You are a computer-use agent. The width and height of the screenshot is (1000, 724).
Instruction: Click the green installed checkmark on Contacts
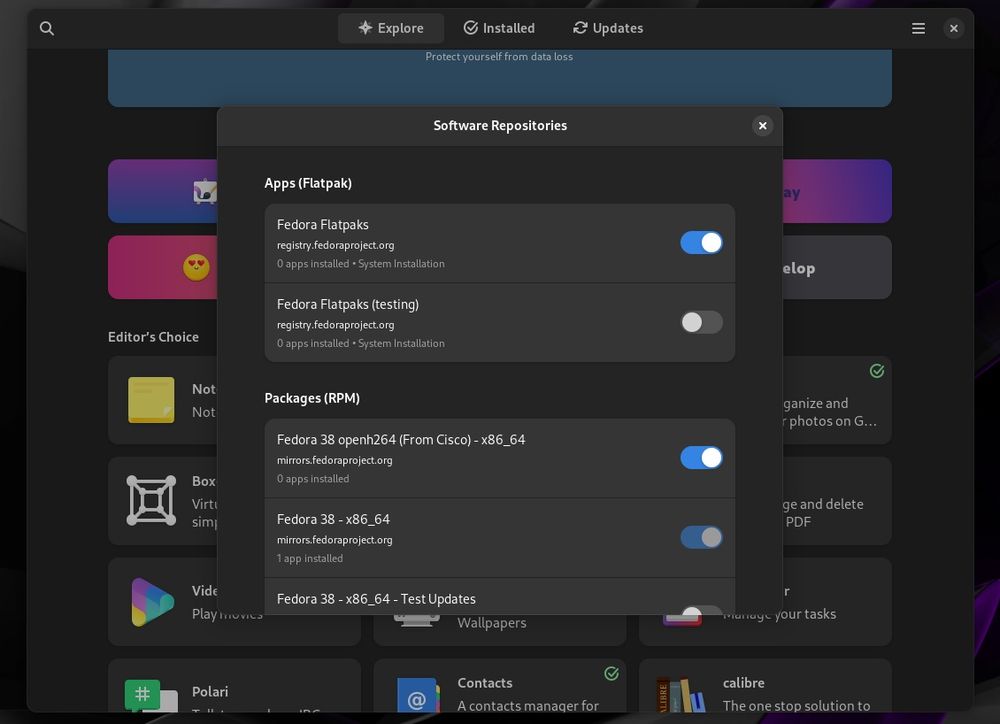click(x=612, y=674)
